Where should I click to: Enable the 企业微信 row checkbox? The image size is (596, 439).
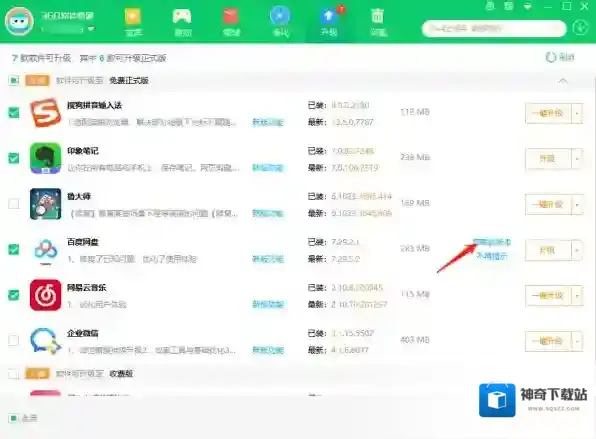click(x=14, y=340)
